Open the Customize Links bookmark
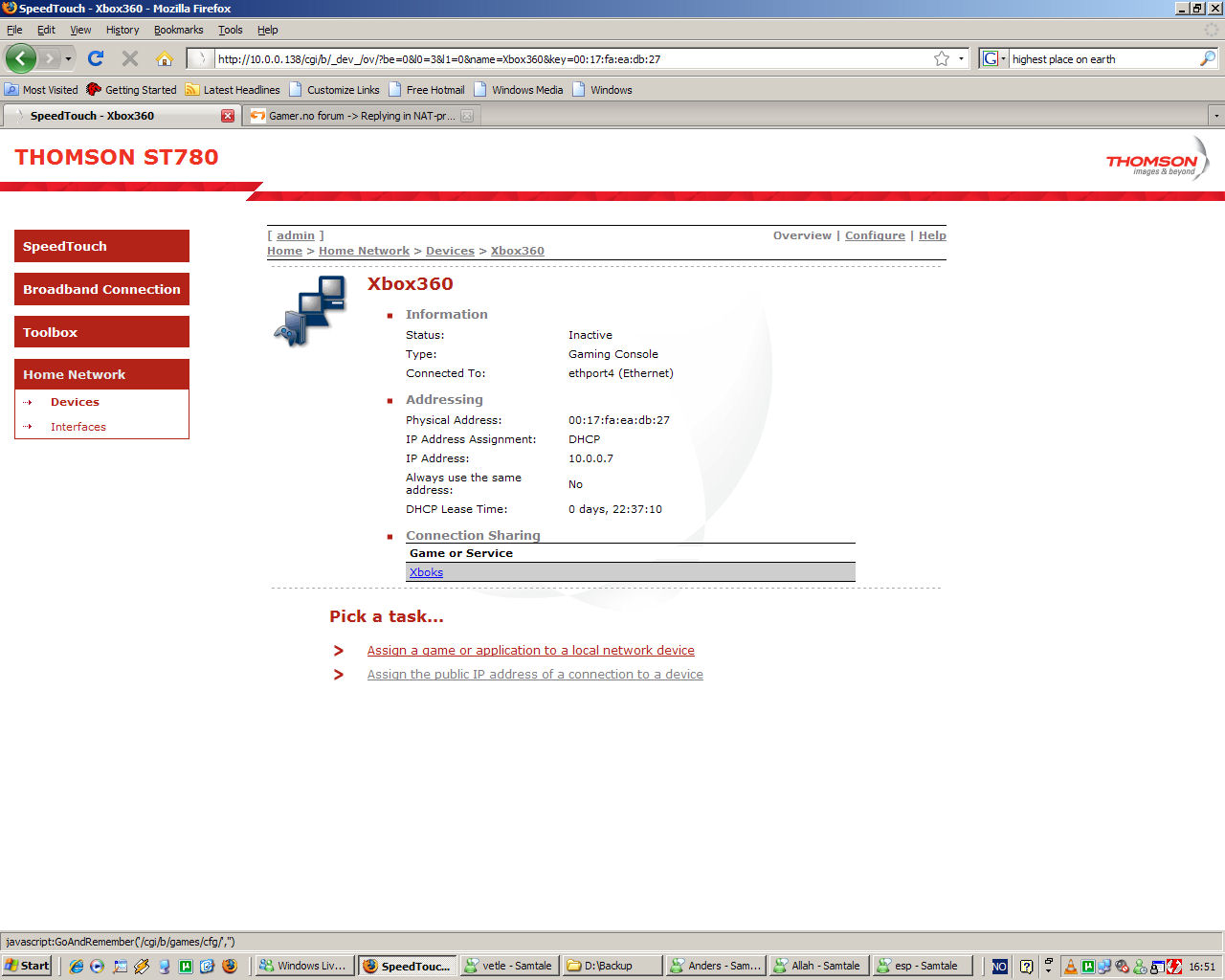Screen dimensions: 1225x980 (x=334, y=89)
